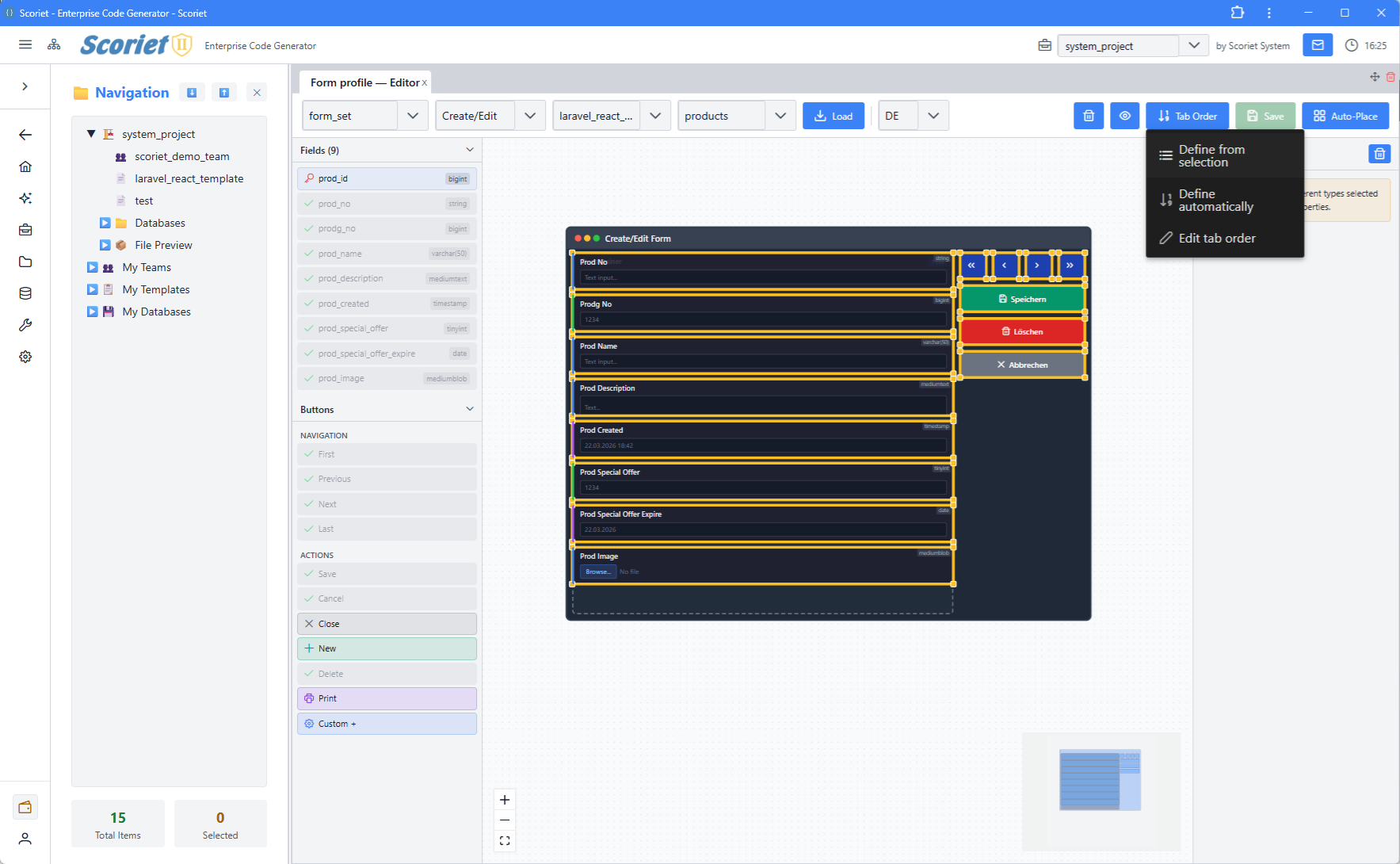The width and height of the screenshot is (1400, 864).
Task: Select Edit tab order from the menu
Action: click(1216, 238)
